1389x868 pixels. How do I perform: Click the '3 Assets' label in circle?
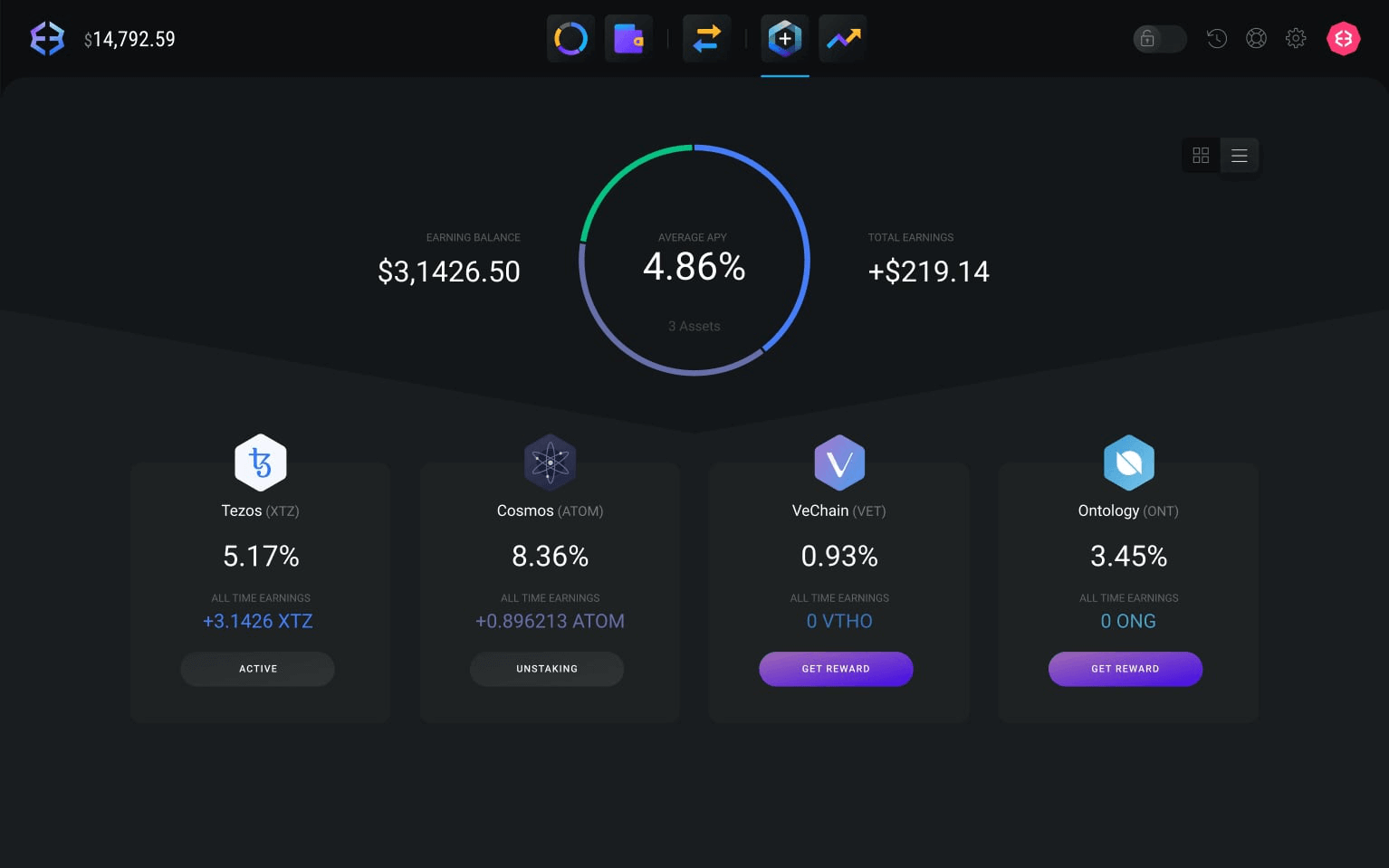pyautogui.click(x=694, y=326)
